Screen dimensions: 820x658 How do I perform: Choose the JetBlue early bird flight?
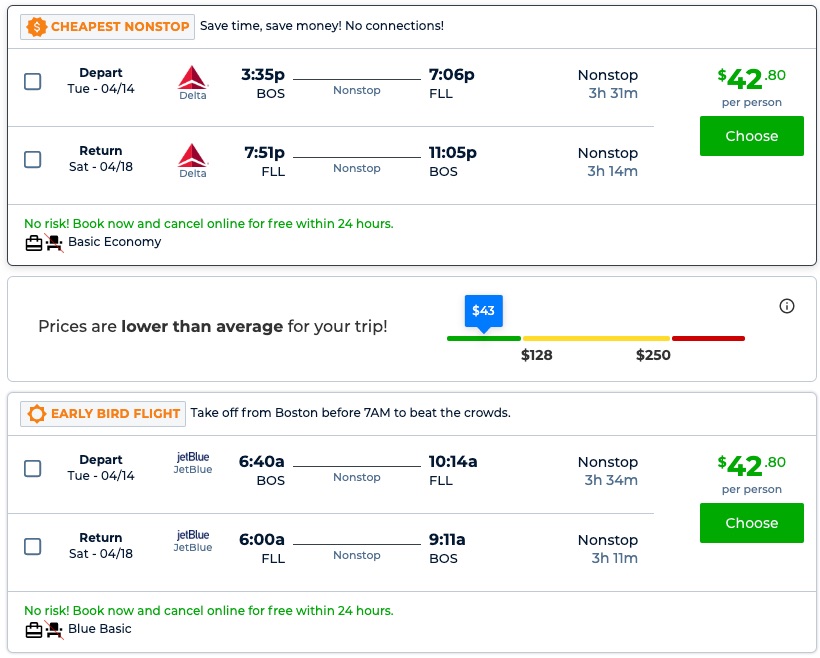point(751,523)
